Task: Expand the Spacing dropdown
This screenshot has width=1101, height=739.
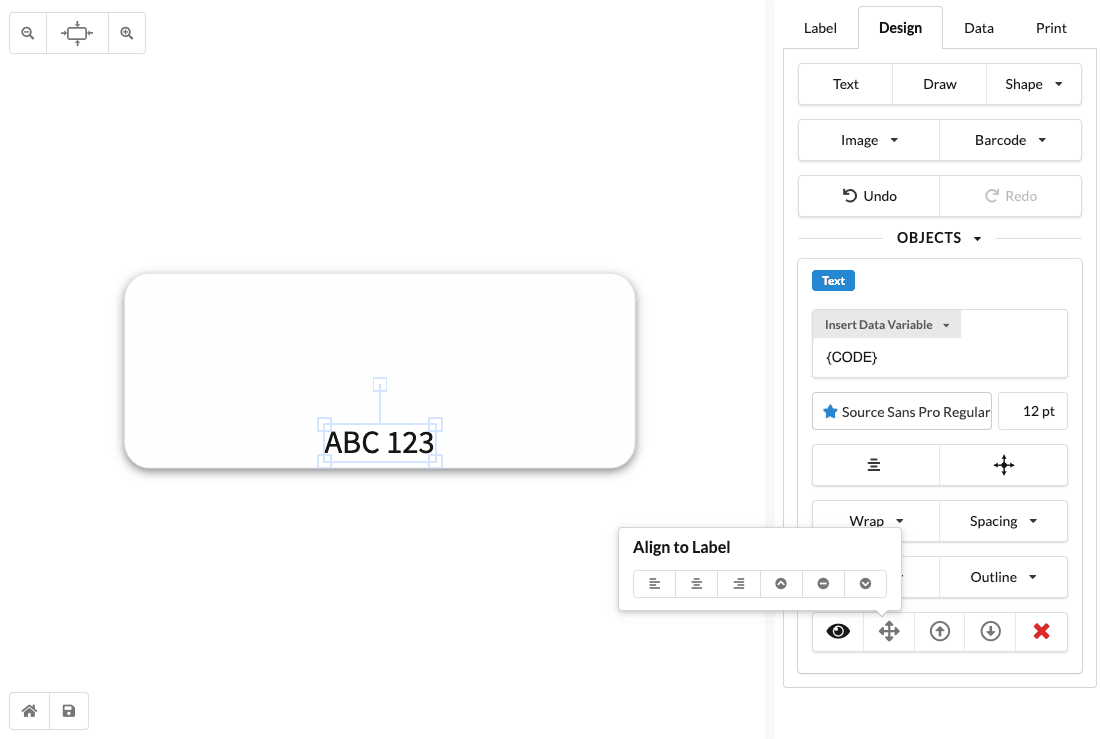Action: [1003, 521]
